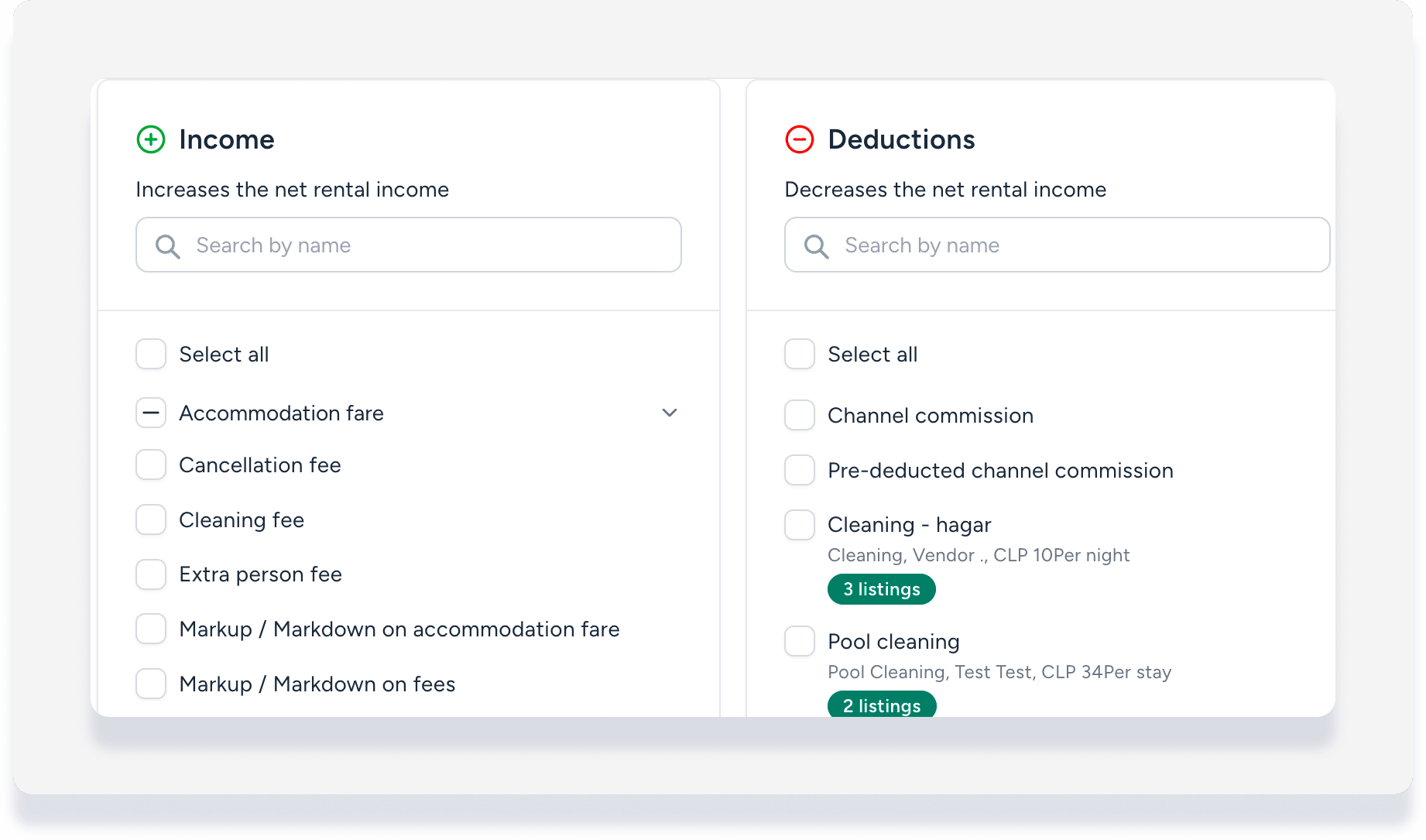This screenshot has height=840, width=1426.
Task: Click the green plus Income icon
Action: click(x=151, y=140)
